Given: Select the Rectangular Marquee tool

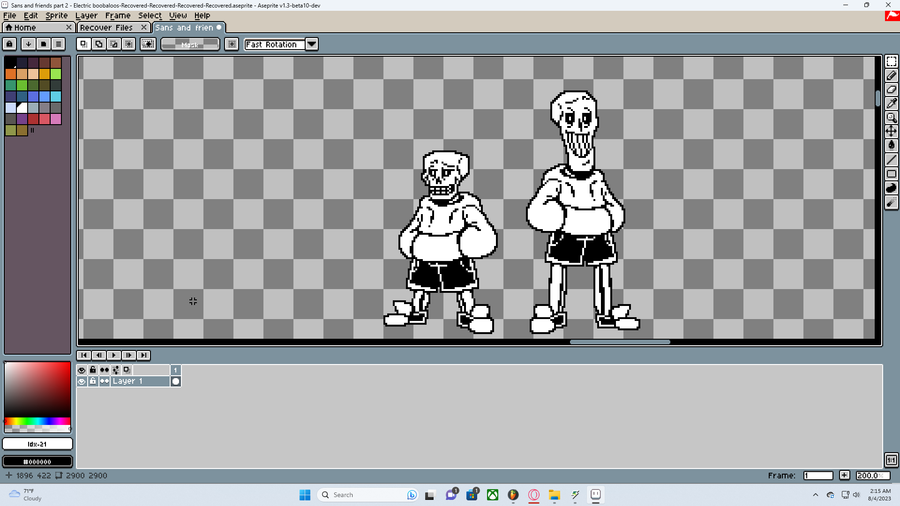Looking at the screenshot, I should [891, 61].
